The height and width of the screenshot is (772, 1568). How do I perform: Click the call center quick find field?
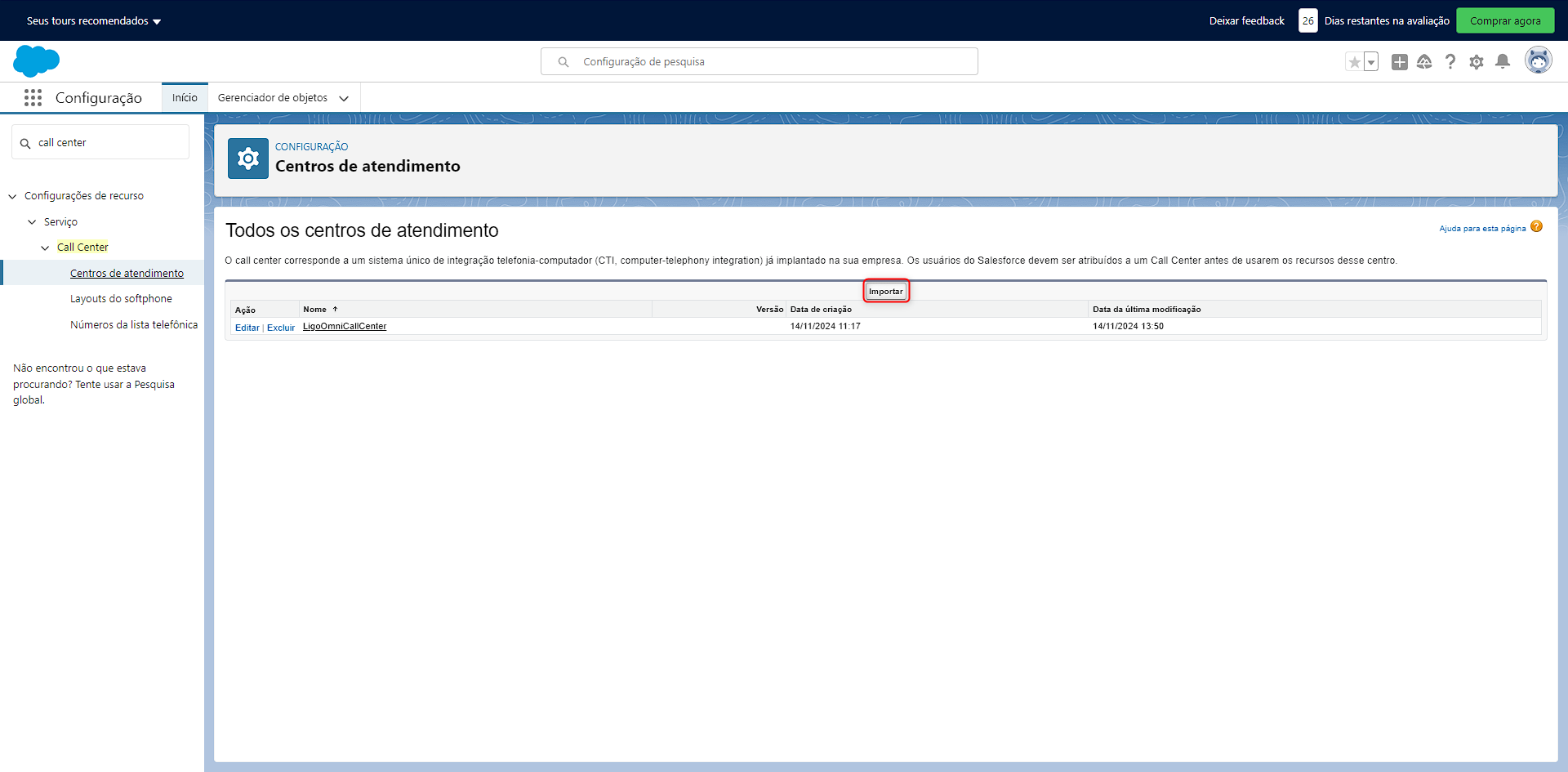(100, 142)
